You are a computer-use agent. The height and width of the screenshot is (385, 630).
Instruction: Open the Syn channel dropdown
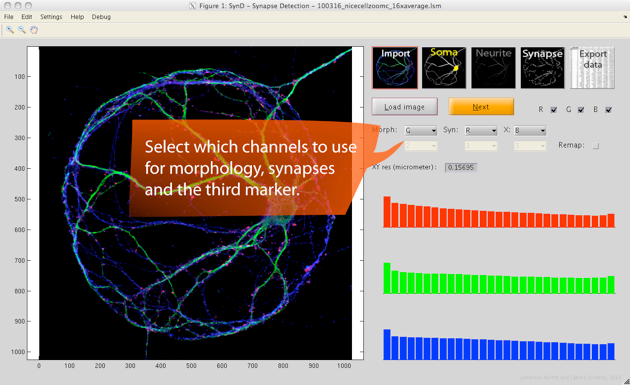481,131
